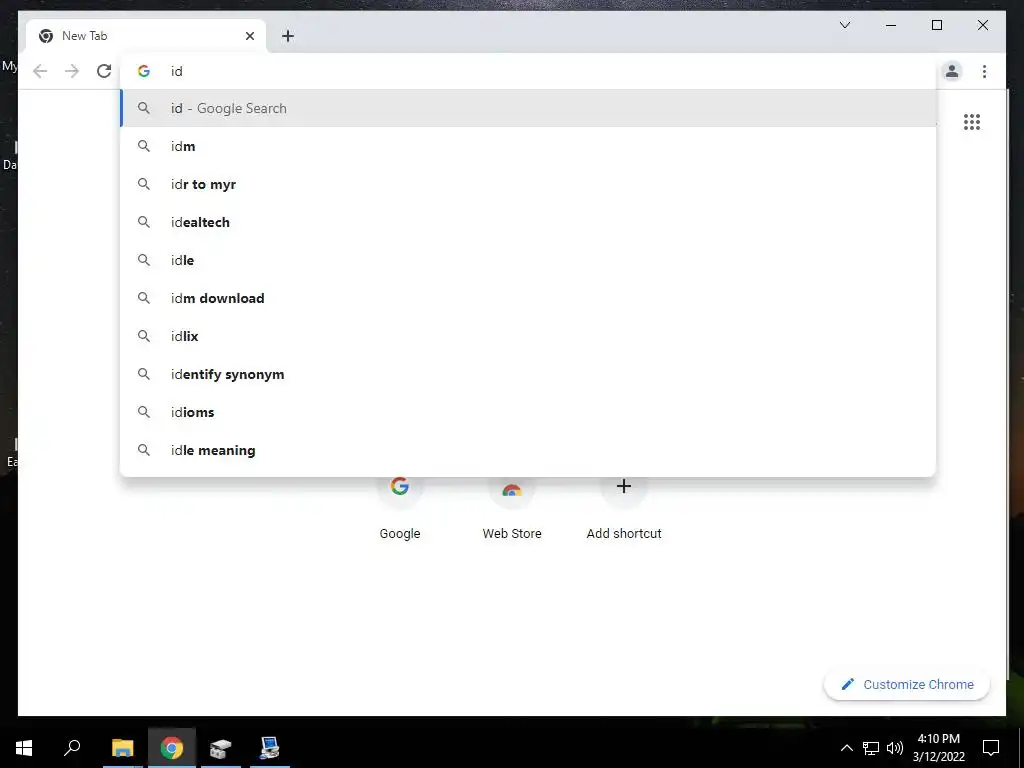The height and width of the screenshot is (768, 1024).
Task: Open Windows taskbar search
Action: point(72,748)
